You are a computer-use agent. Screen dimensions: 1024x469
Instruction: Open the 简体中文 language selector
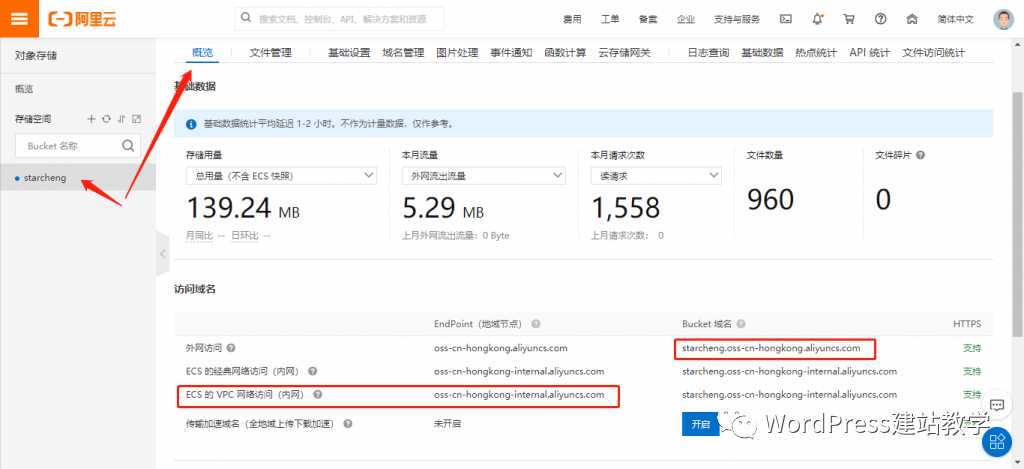pyautogui.click(x=955, y=19)
